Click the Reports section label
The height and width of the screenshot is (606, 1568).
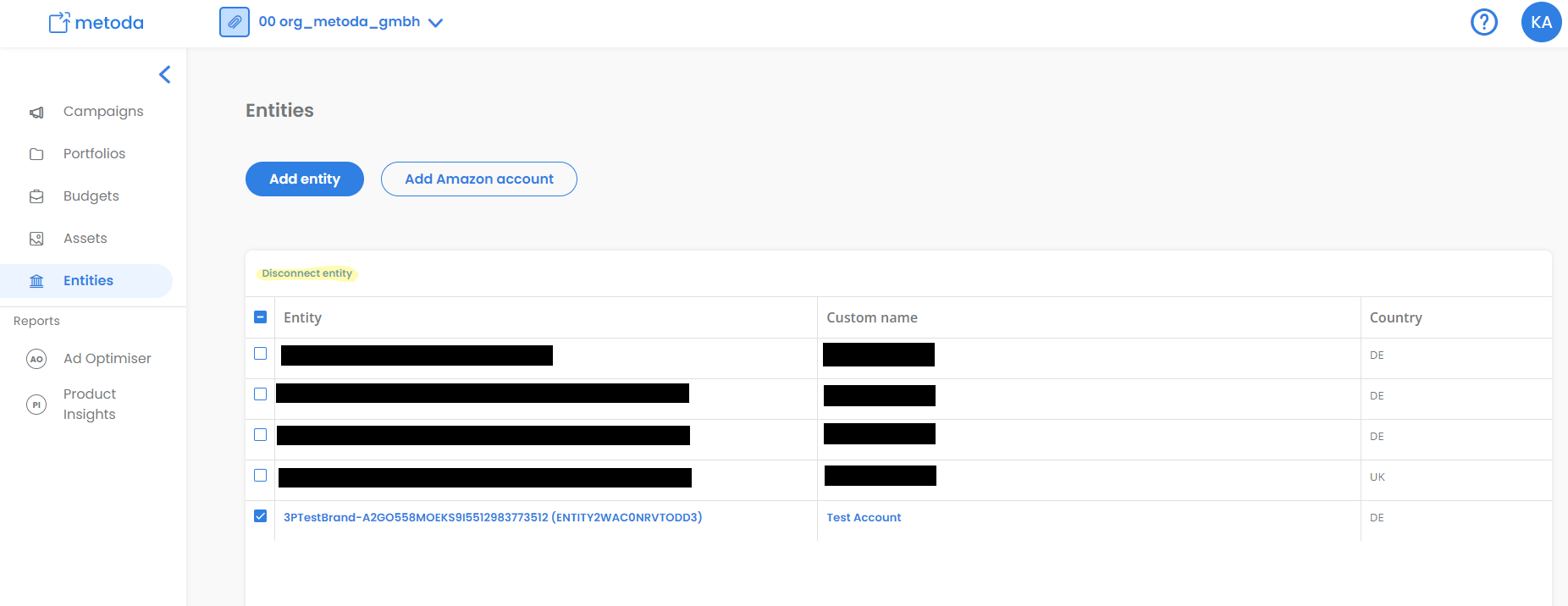(x=36, y=321)
